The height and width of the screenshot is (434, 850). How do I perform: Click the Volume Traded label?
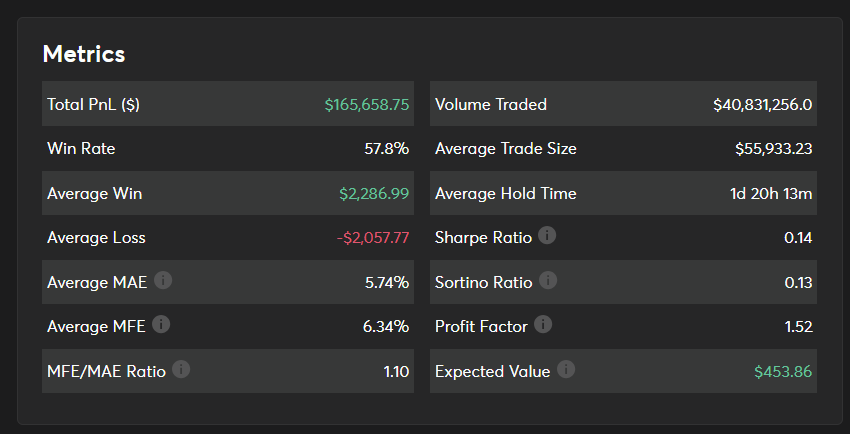point(491,104)
